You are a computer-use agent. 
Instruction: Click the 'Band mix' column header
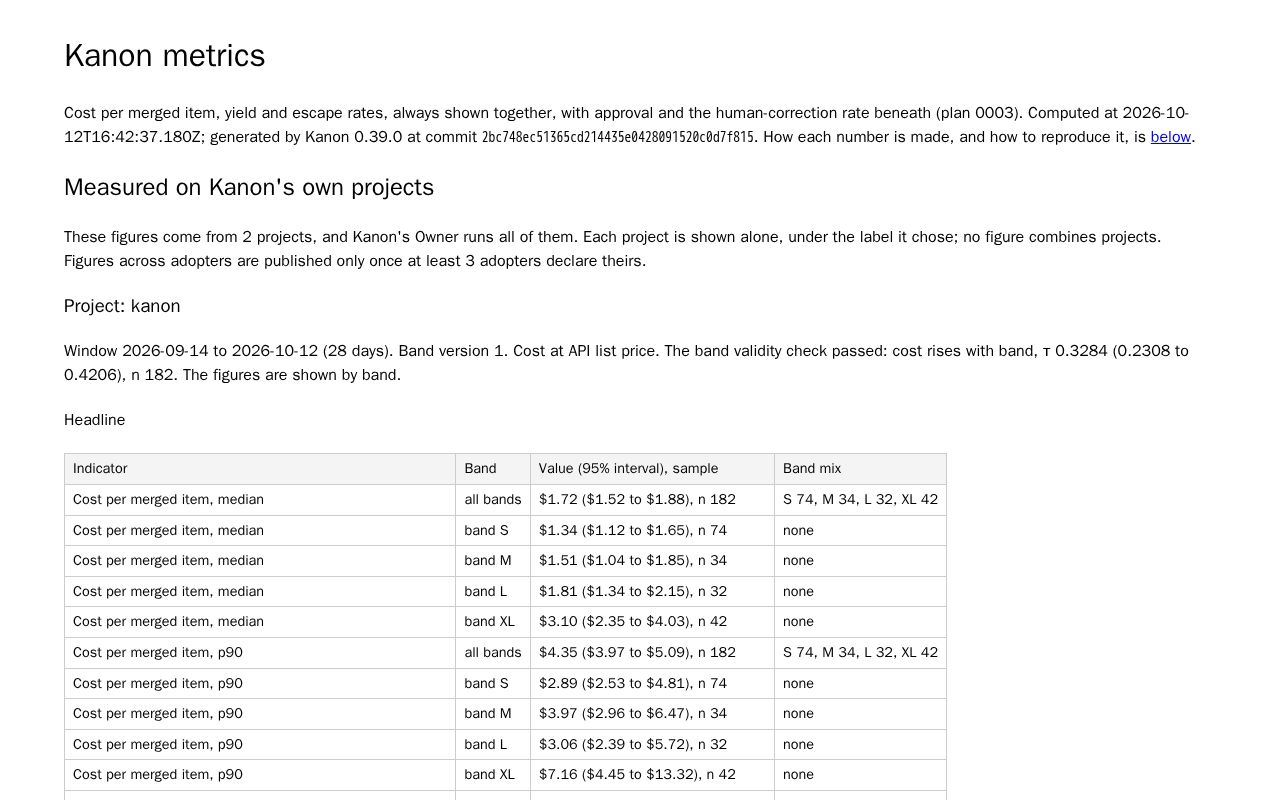(860, 469)
